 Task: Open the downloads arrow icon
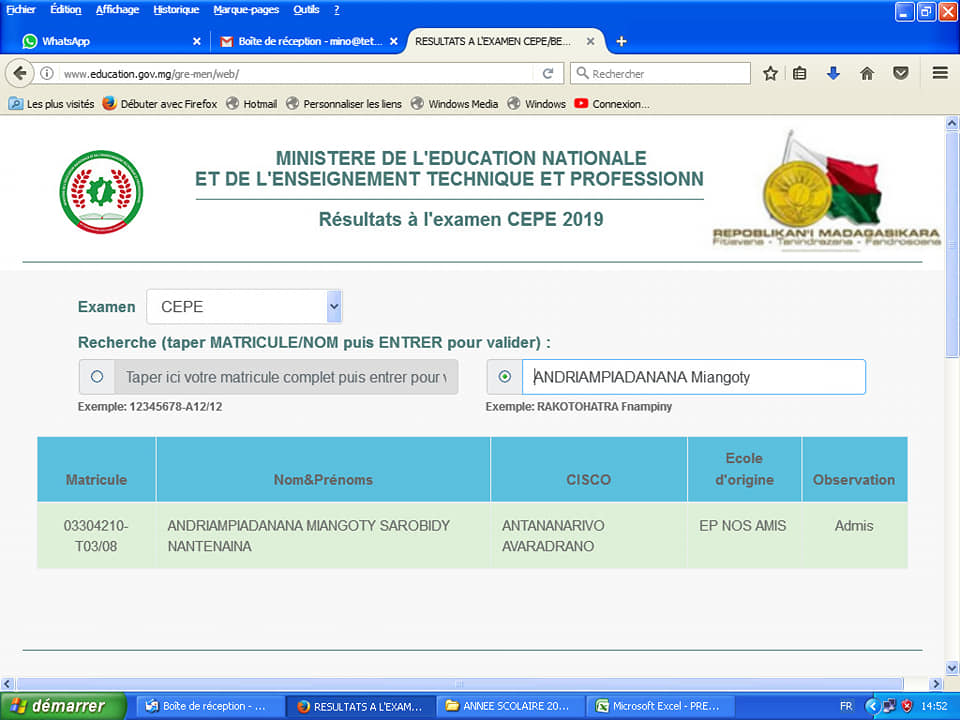coord(833,73)
